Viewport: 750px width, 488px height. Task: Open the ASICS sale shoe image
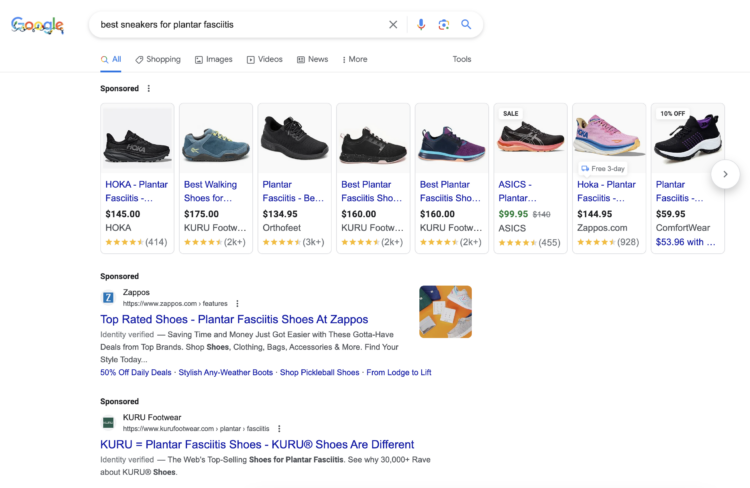click(530, 140)
